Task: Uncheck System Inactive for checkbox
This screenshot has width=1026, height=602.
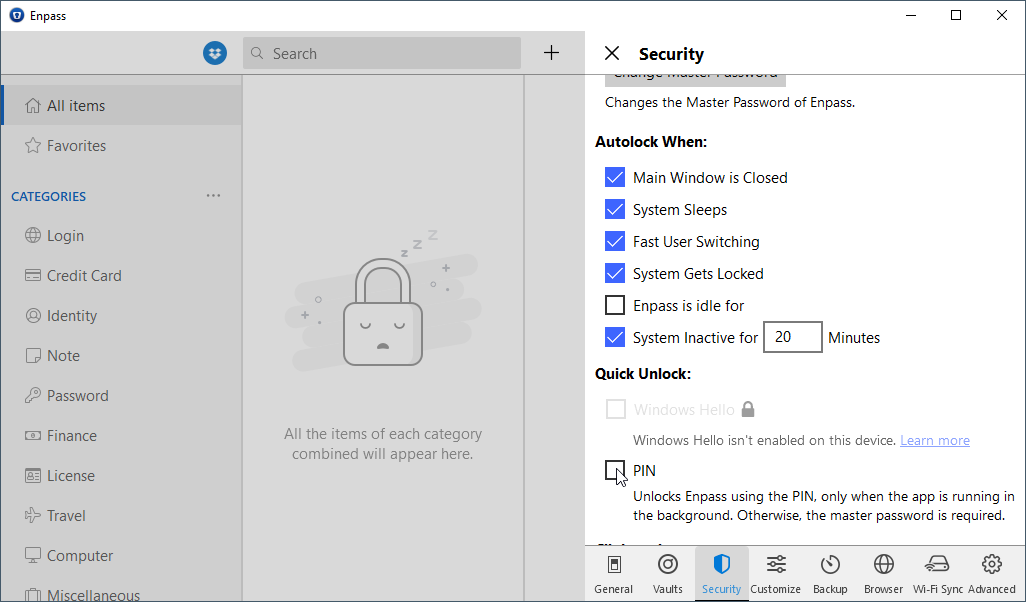Action: pos(615,338)
